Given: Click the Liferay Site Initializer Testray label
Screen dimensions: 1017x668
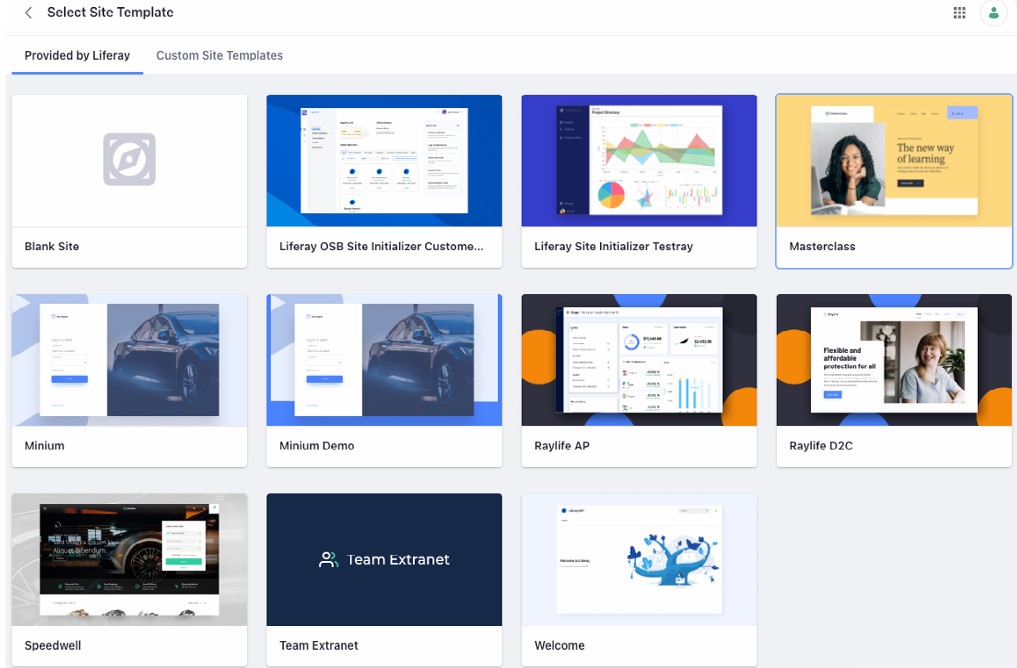Looking at the screenshot, I should (x=614, y=246).
